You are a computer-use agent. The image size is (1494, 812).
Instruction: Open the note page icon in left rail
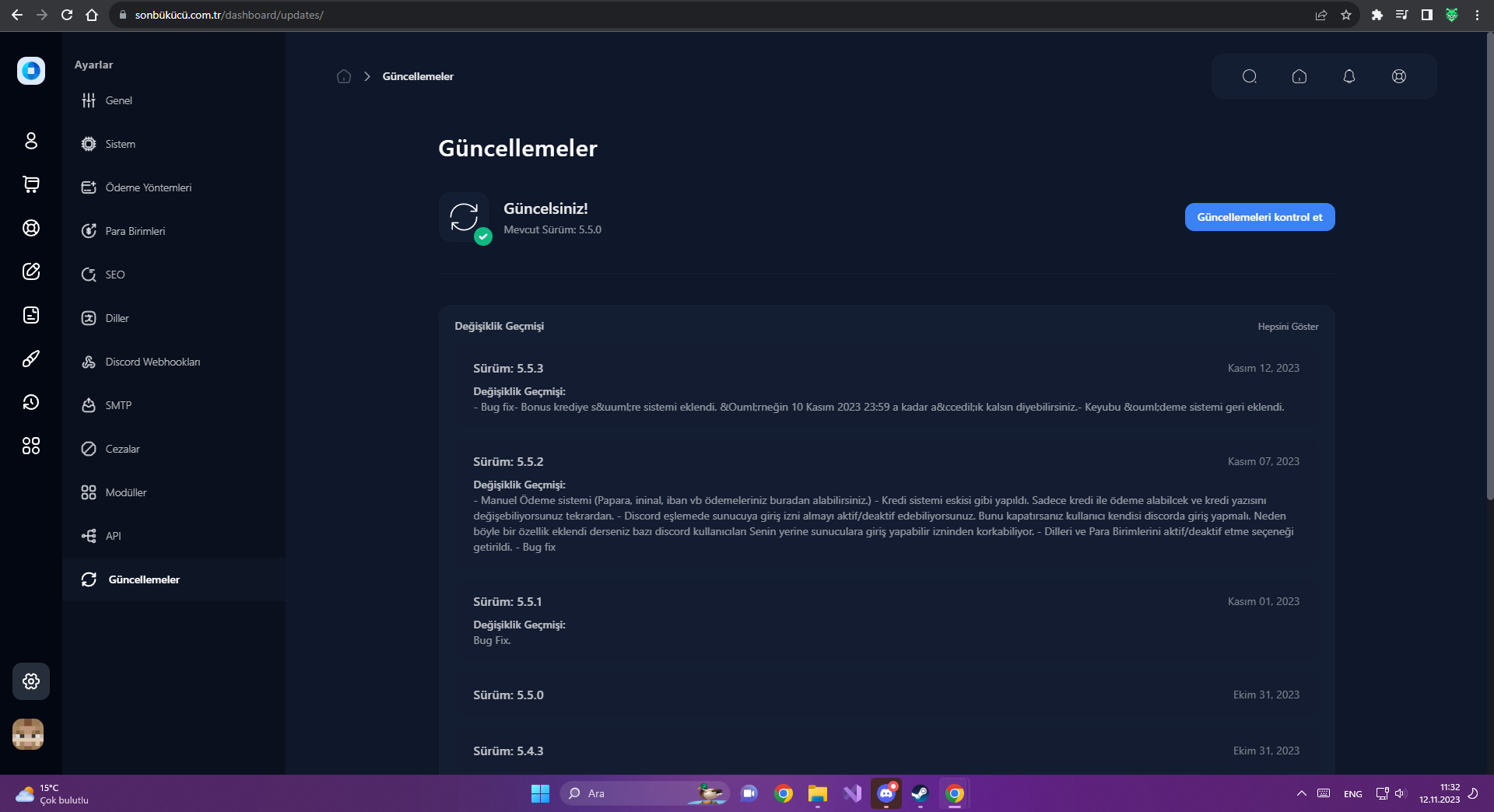pos(31,315)
